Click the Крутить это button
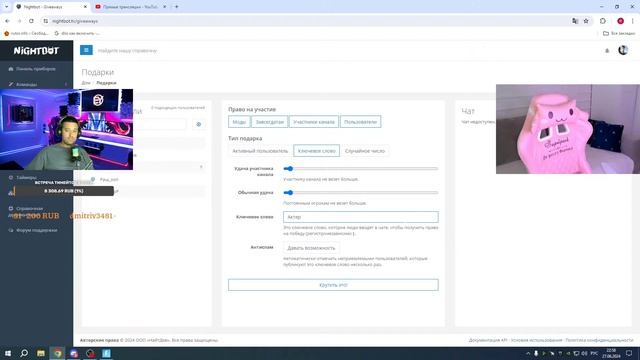Viewport: 640px width, 360px height. click(x=333, y=285)
